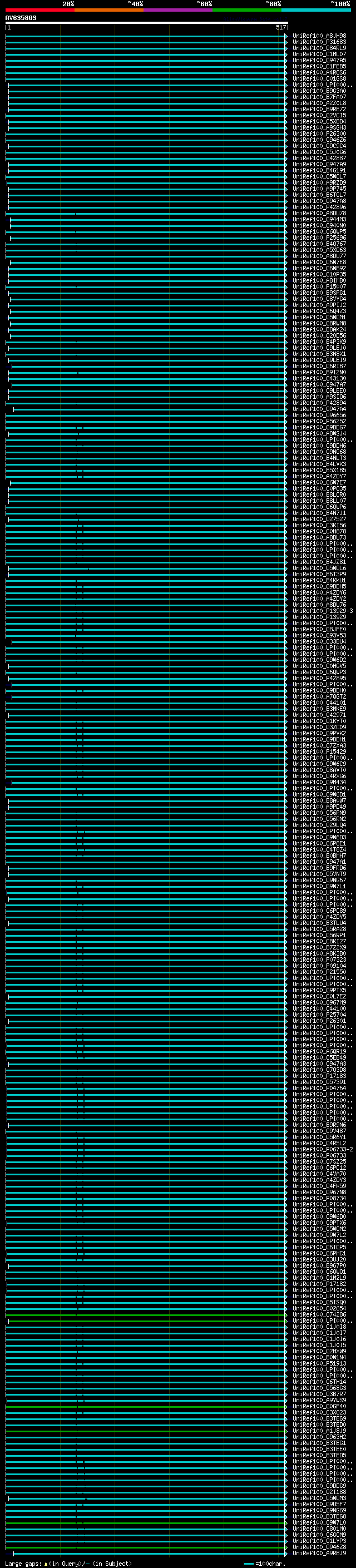Click the 517 query length marker
This screenshot has height=1568, width=356.
point(280,27)
